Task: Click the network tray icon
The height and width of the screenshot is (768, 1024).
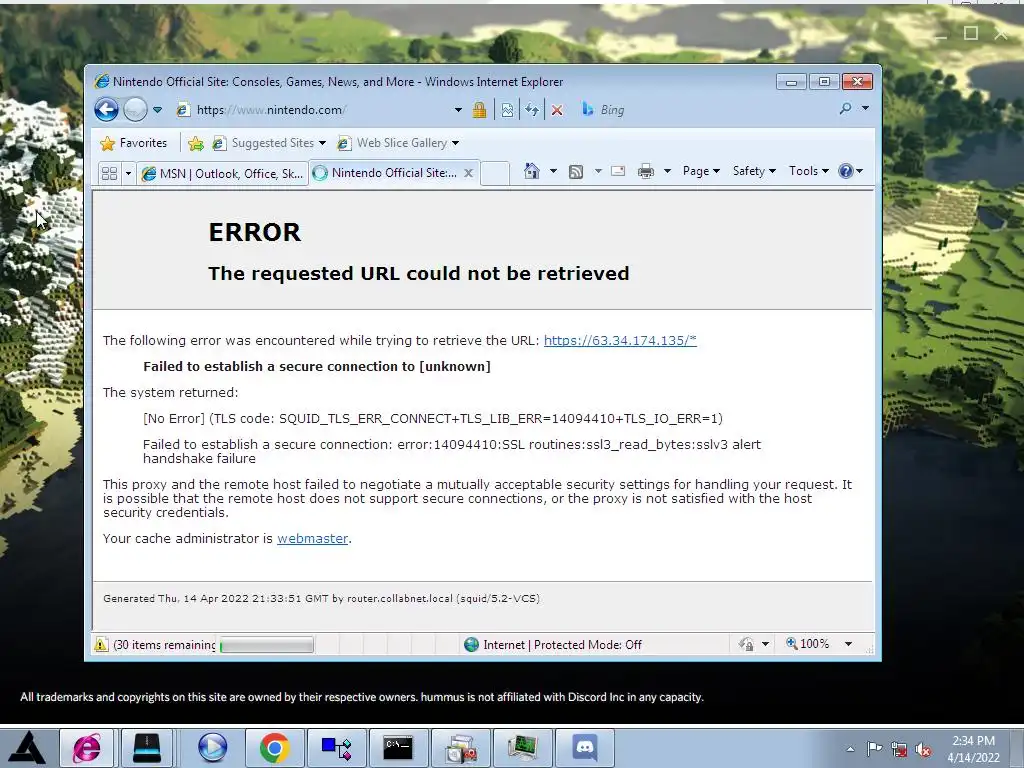Action: pos(899,749)
